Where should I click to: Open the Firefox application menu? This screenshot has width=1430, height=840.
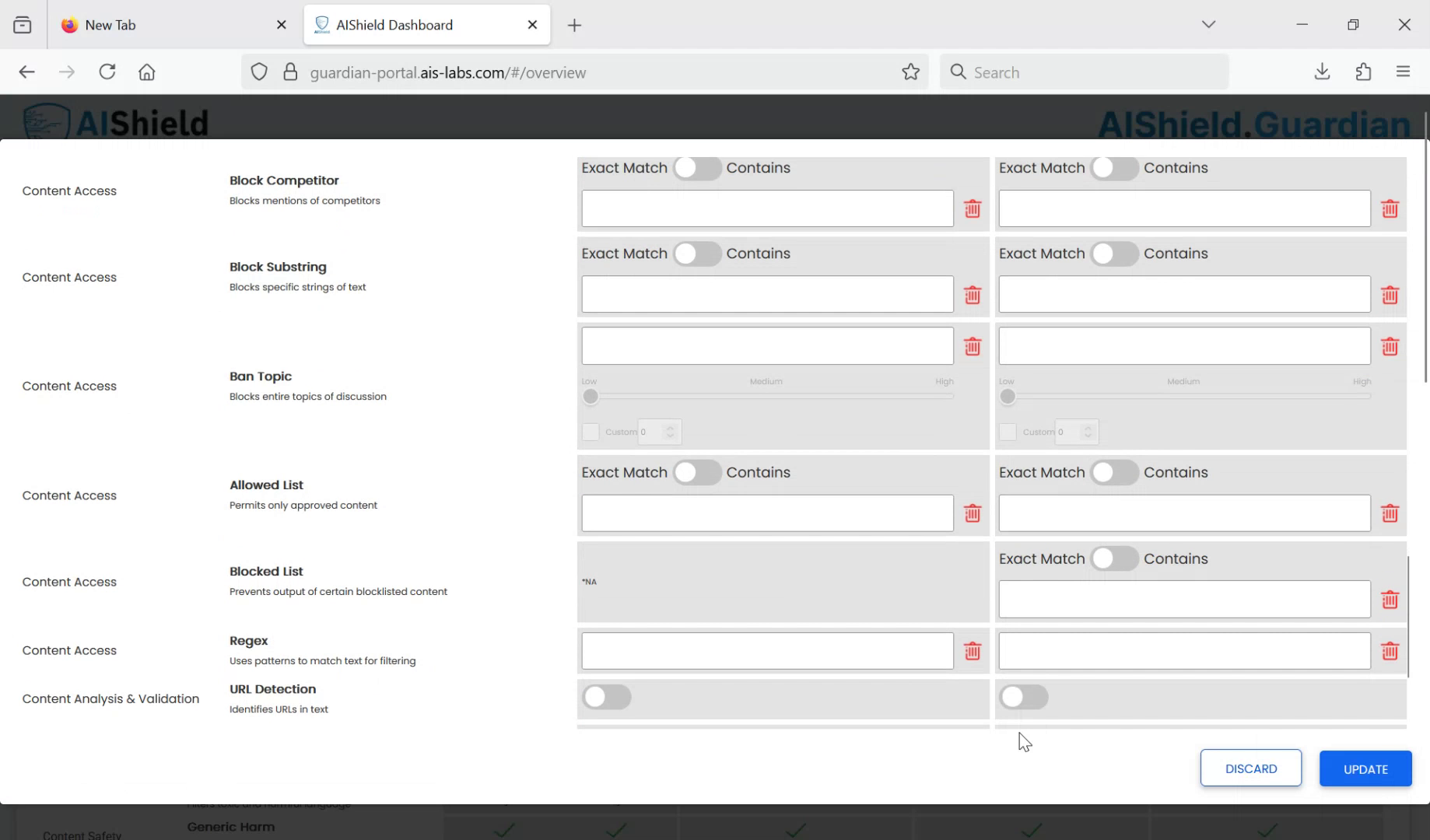1404,72
